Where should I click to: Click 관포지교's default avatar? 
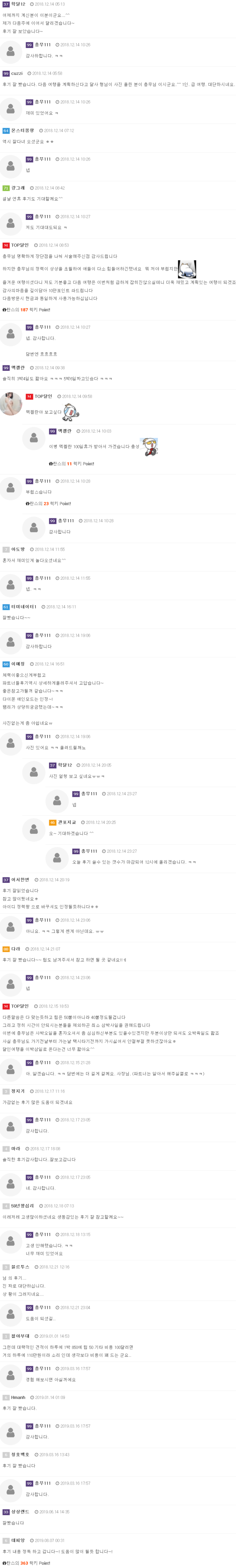(x=33, y=829)
